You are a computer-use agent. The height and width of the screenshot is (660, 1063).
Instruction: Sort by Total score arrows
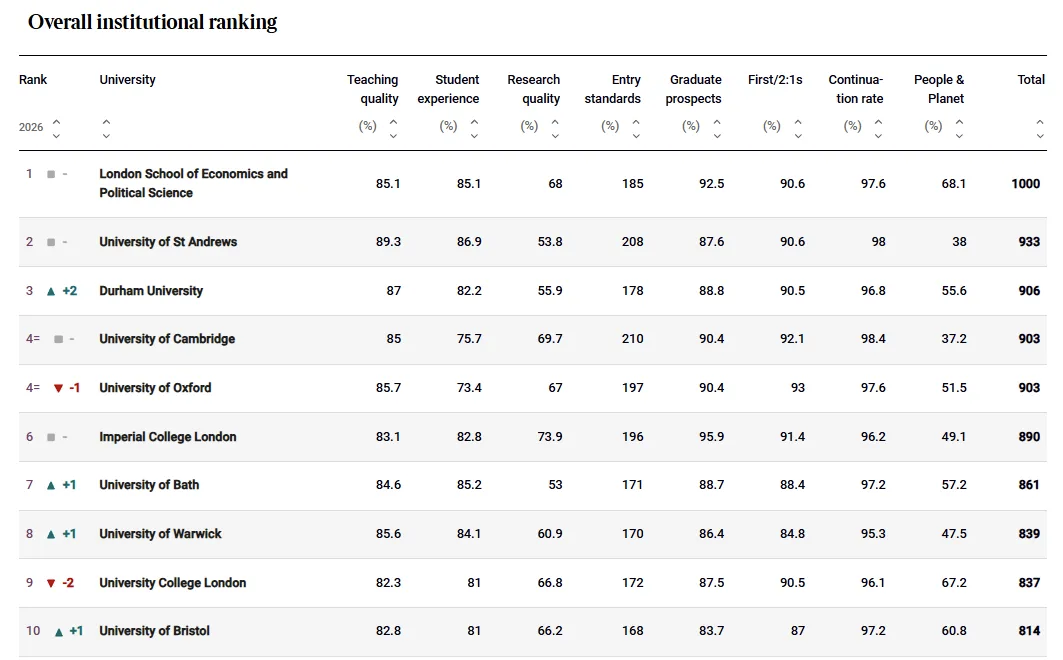(x=1040, y=128)
